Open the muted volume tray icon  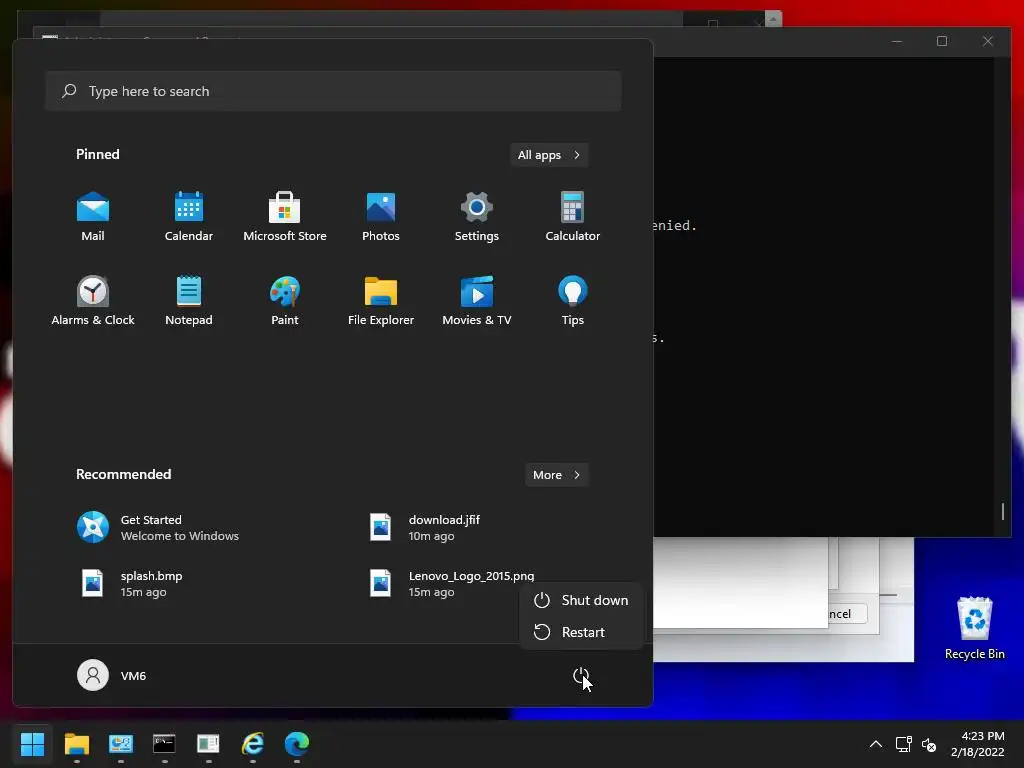click(x=929, y=744)
